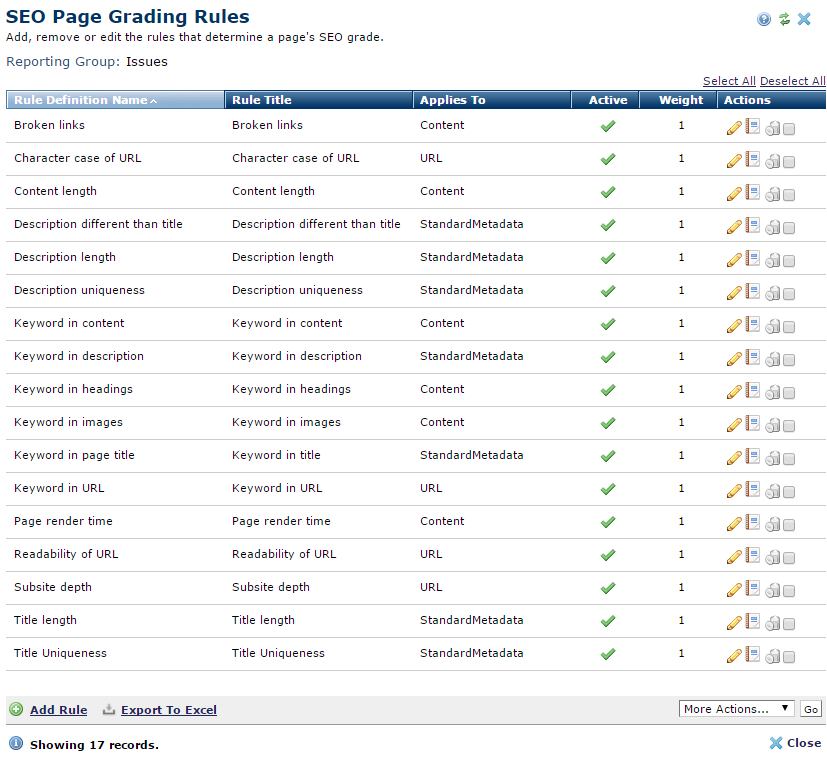Edit the Character case of URL rule

pyautogui.click(x=734, y=161)
